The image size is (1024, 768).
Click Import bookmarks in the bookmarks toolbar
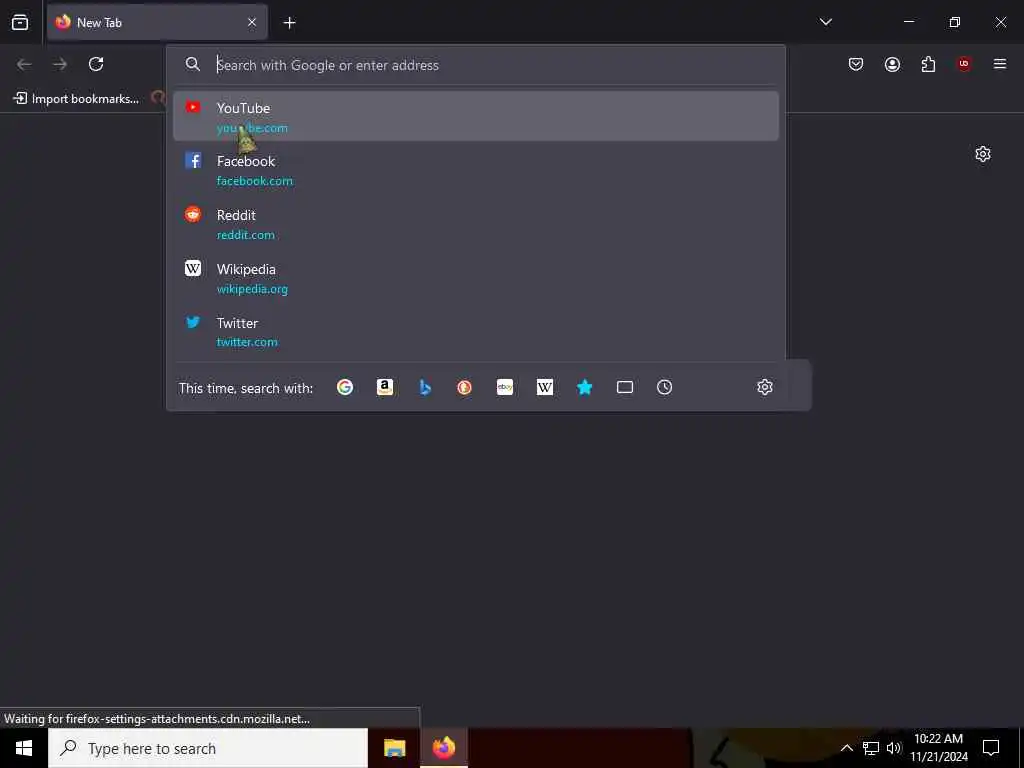tap(76, 99)
